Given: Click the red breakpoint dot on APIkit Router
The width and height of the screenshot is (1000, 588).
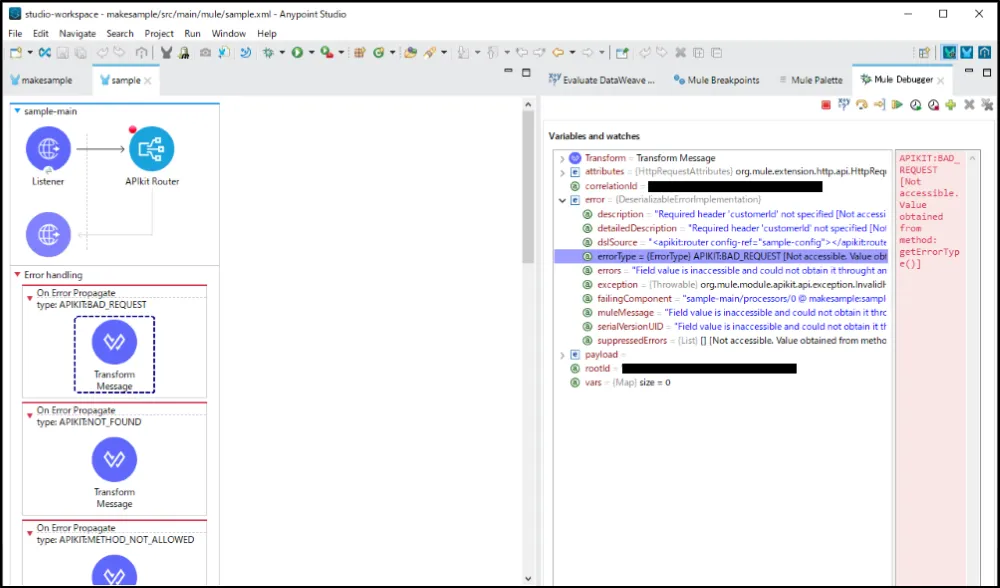Looking at the screenshot, I should (133, 129).
